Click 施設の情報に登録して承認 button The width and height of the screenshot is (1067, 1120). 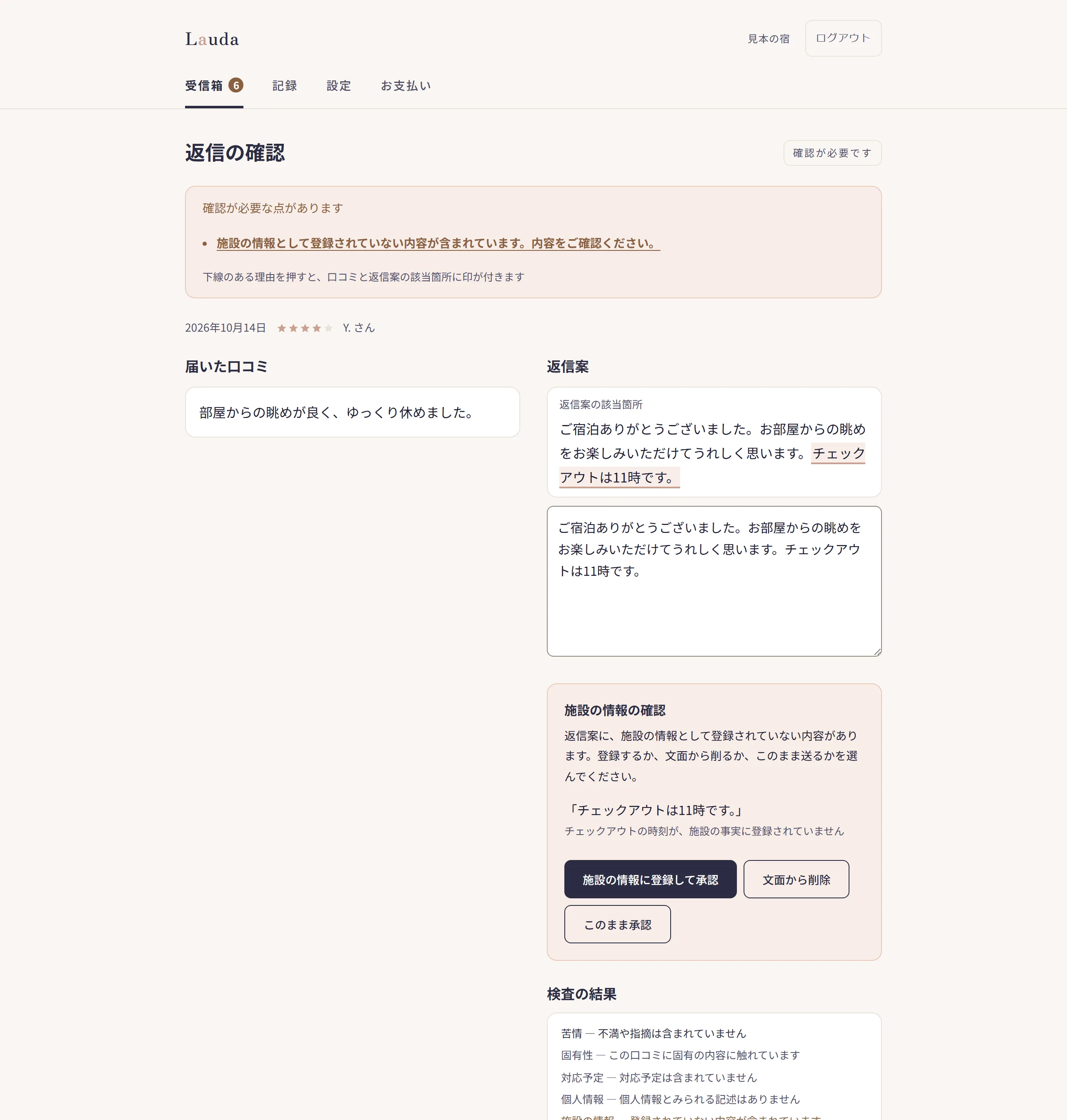[650, 880]
